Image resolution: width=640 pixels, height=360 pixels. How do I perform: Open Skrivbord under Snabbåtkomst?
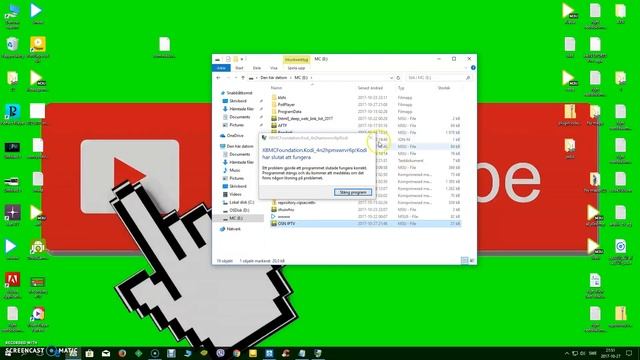click(238, 101)
